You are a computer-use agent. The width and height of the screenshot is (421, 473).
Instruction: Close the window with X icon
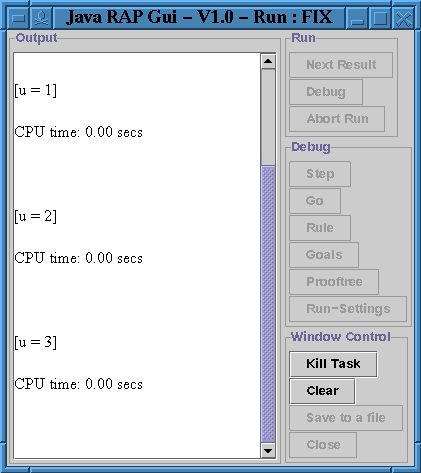pos(403,18)
